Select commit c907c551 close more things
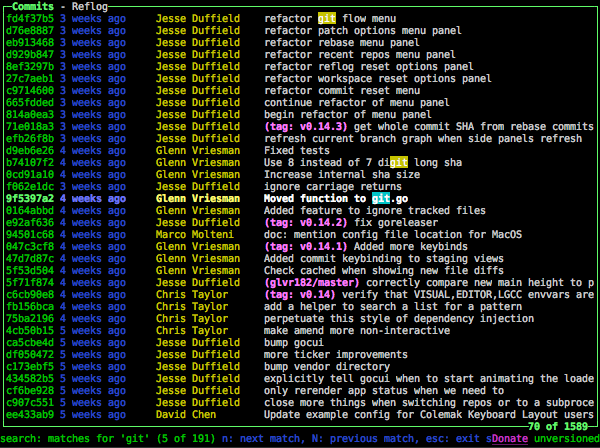The width and height of the screenshot is (600, 448). [300, 402]
